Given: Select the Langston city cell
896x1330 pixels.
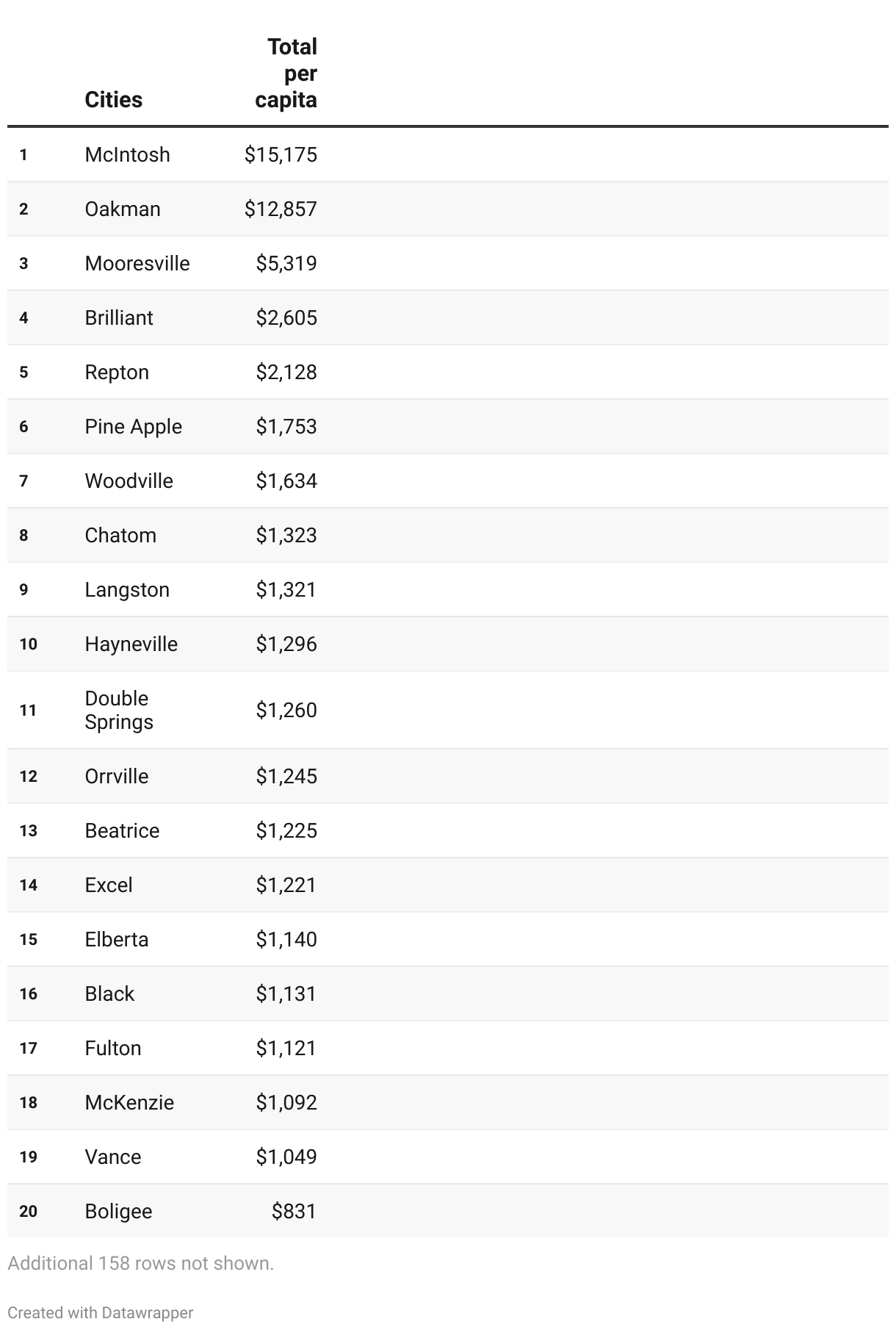Looking at the screenshot, I should [127, 590].
